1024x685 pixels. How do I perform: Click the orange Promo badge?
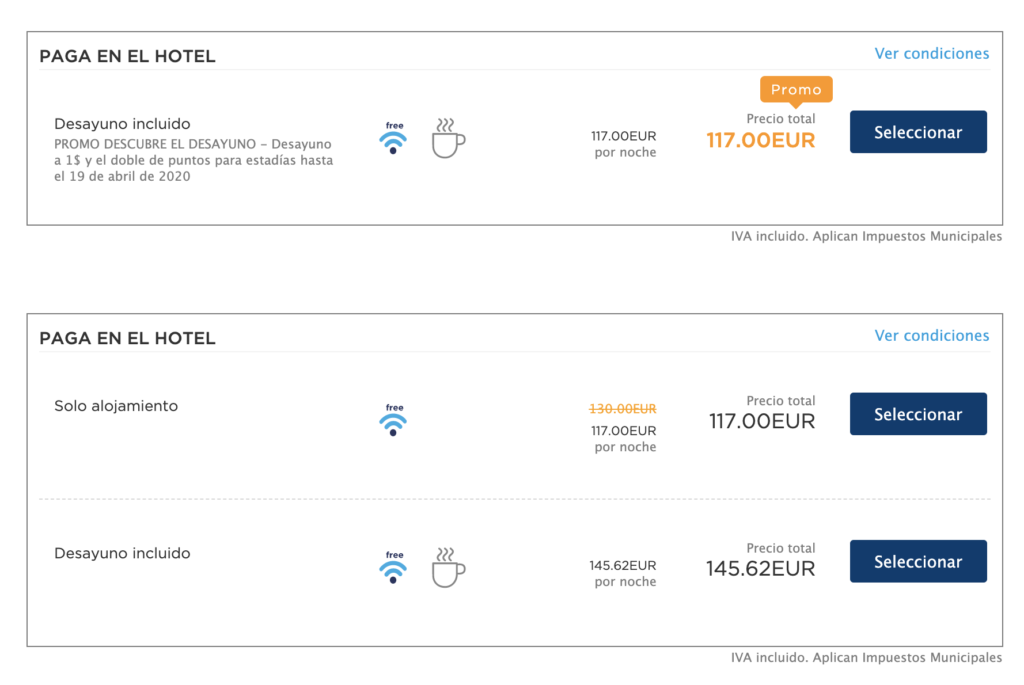(796, 90)
